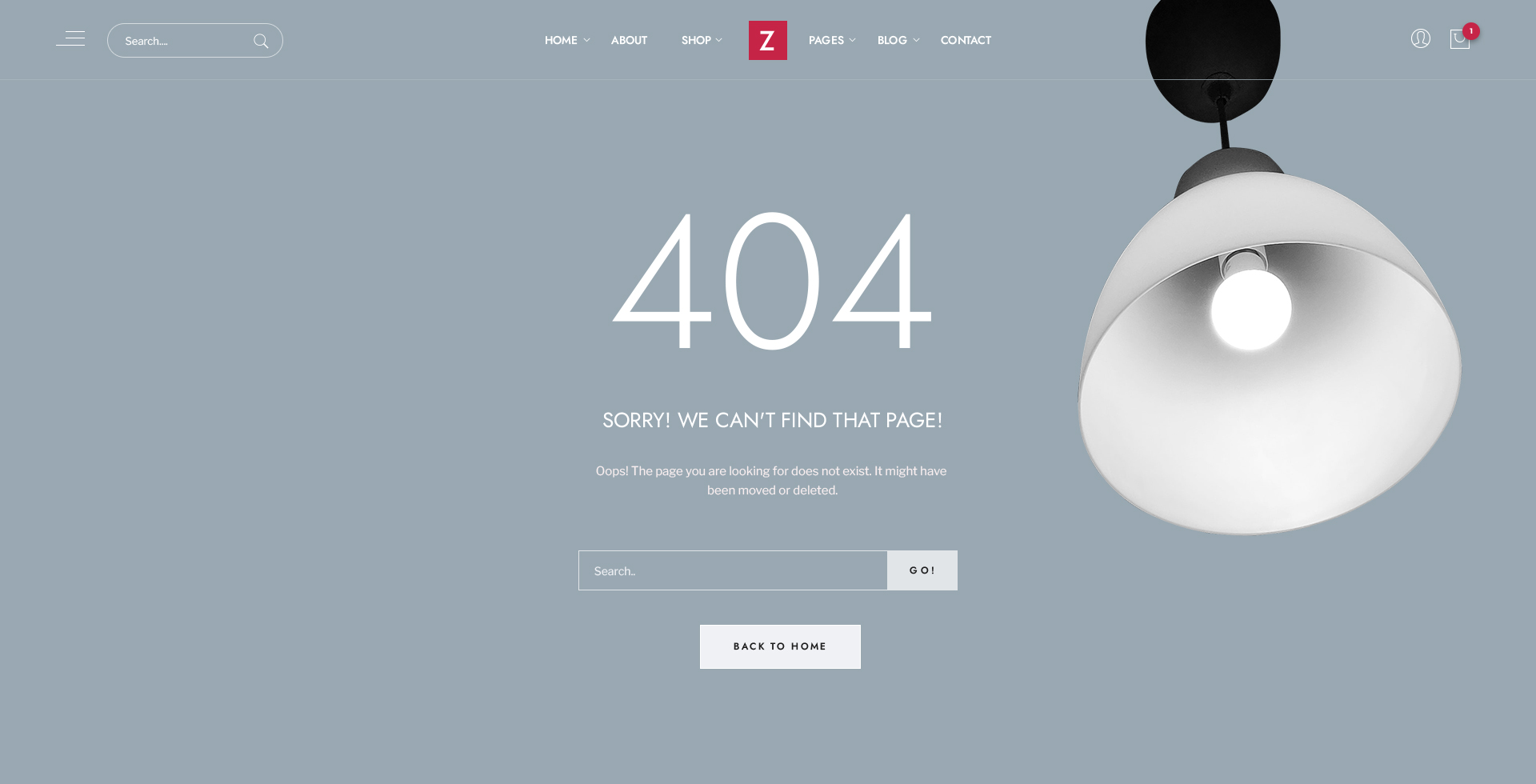Image resolution: width=1536 pixels, height=784 pixels.
Task: Open the user account icon
Action: 1421,38
